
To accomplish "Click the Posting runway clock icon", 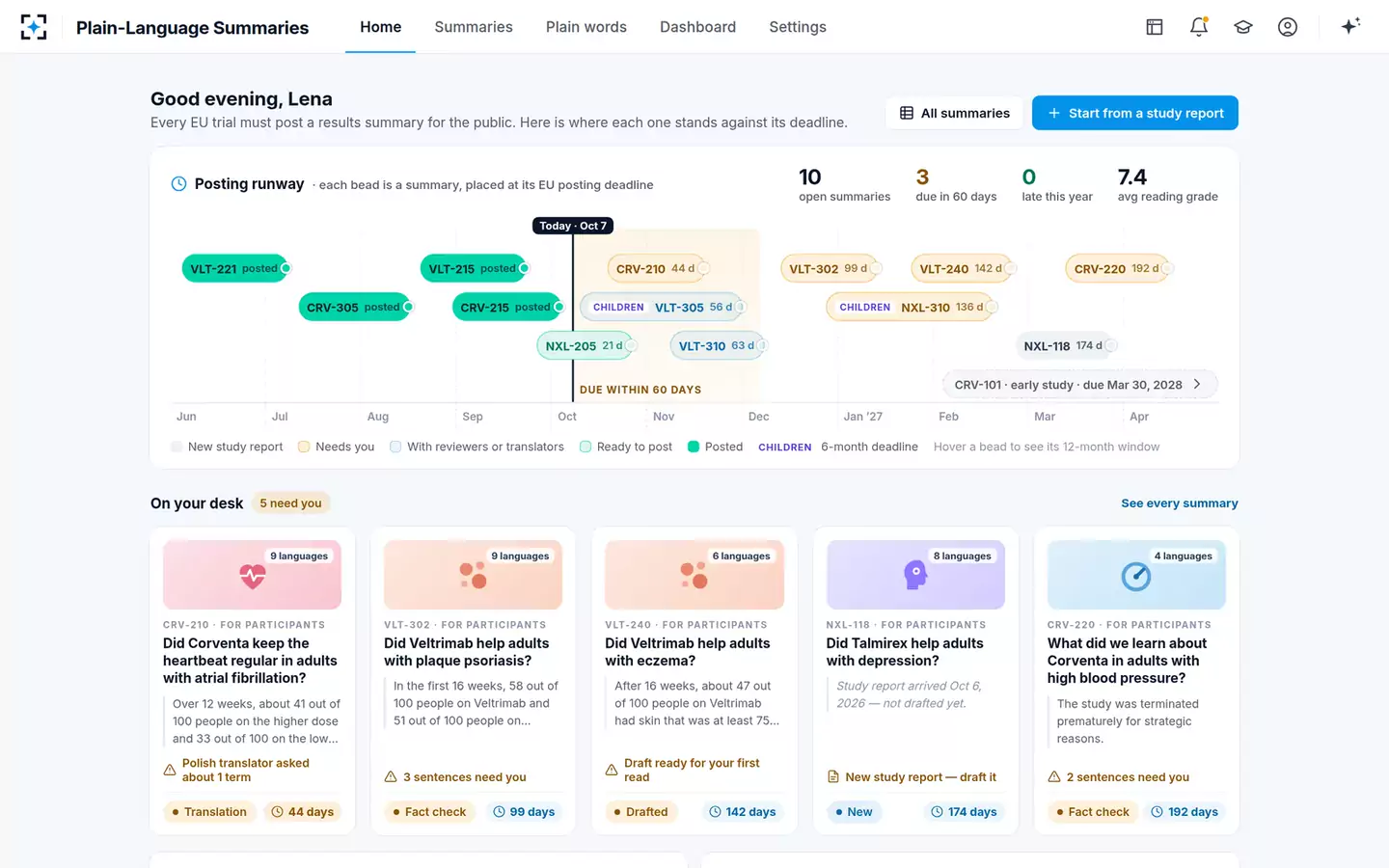I will (178, 184).
